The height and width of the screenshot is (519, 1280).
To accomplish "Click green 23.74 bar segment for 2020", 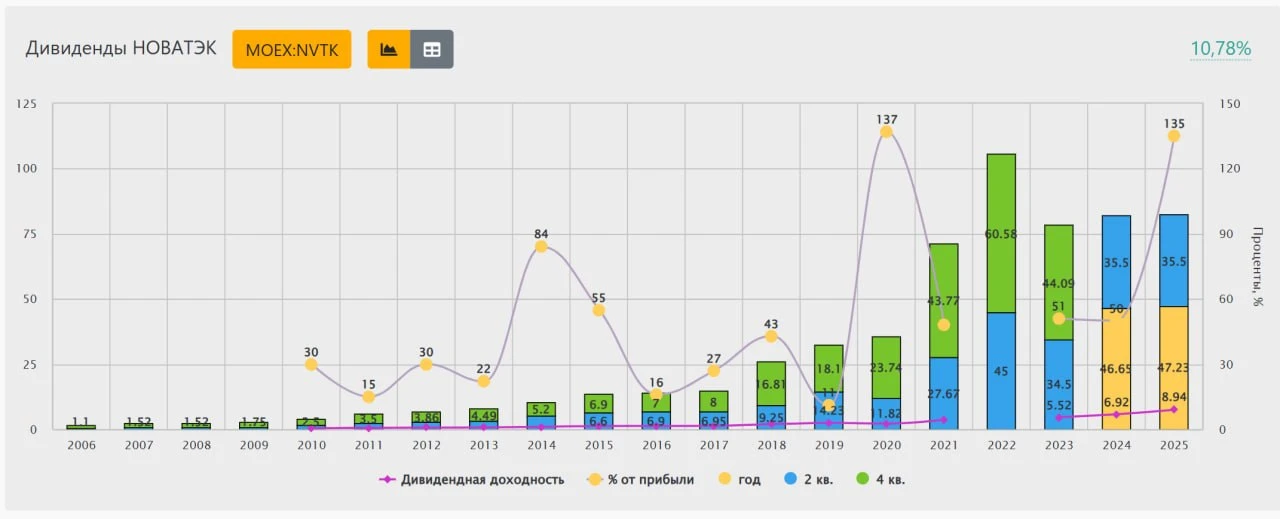I will coord(886,367).
